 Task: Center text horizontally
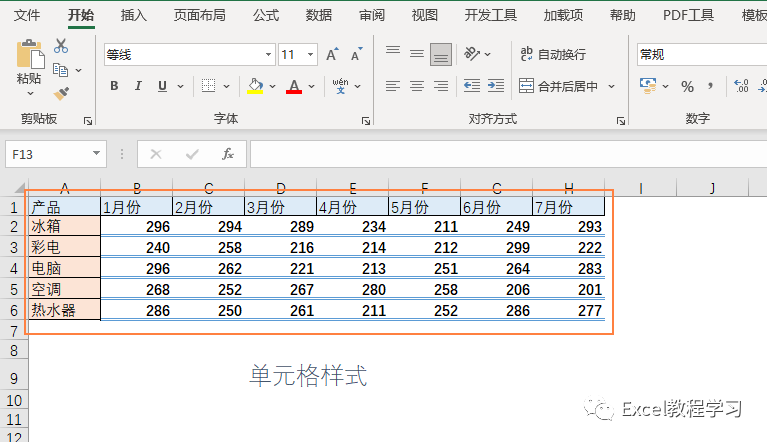pyautogui.click(x=417, y=87)
